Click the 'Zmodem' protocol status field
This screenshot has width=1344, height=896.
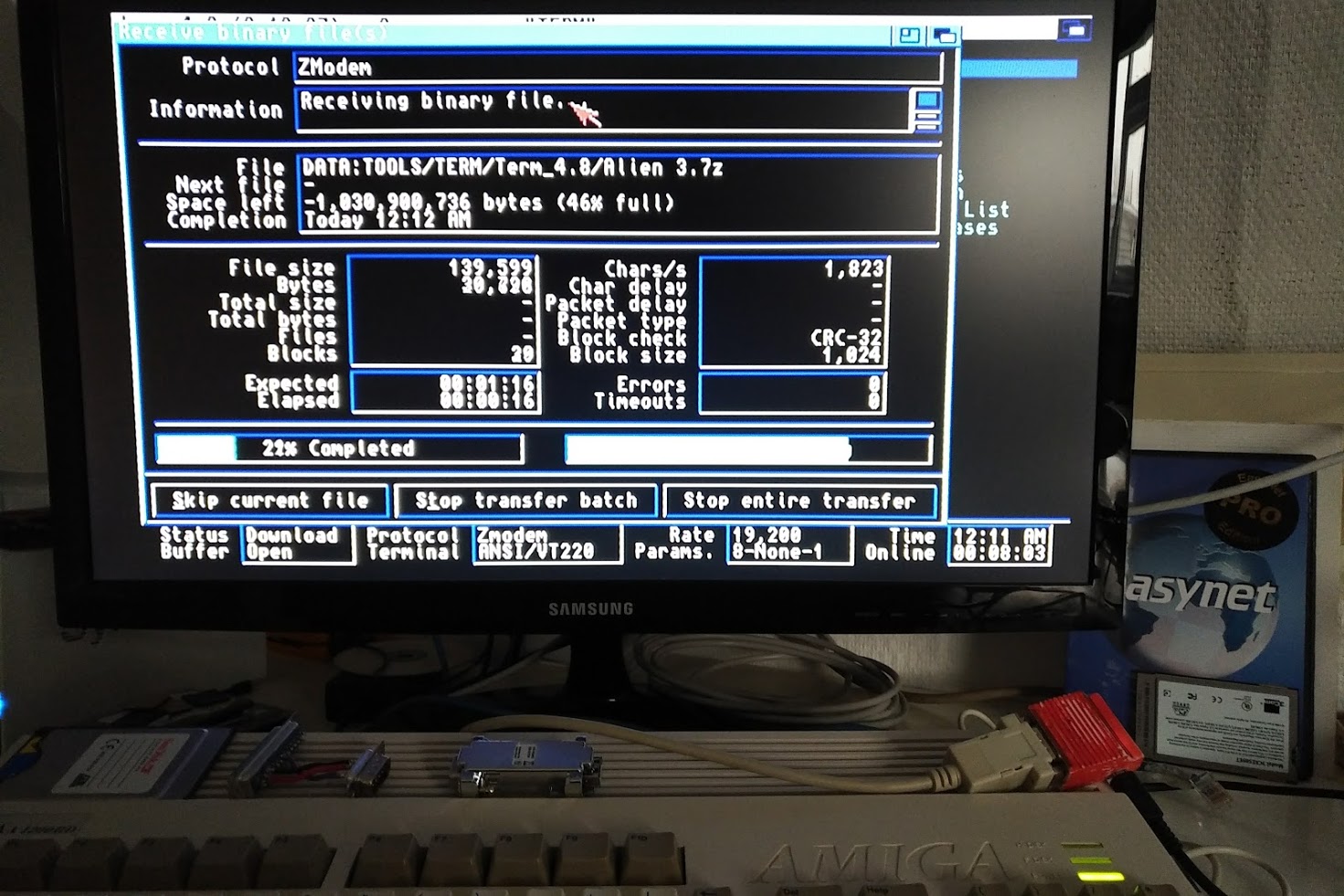click(x=513, y=535)
